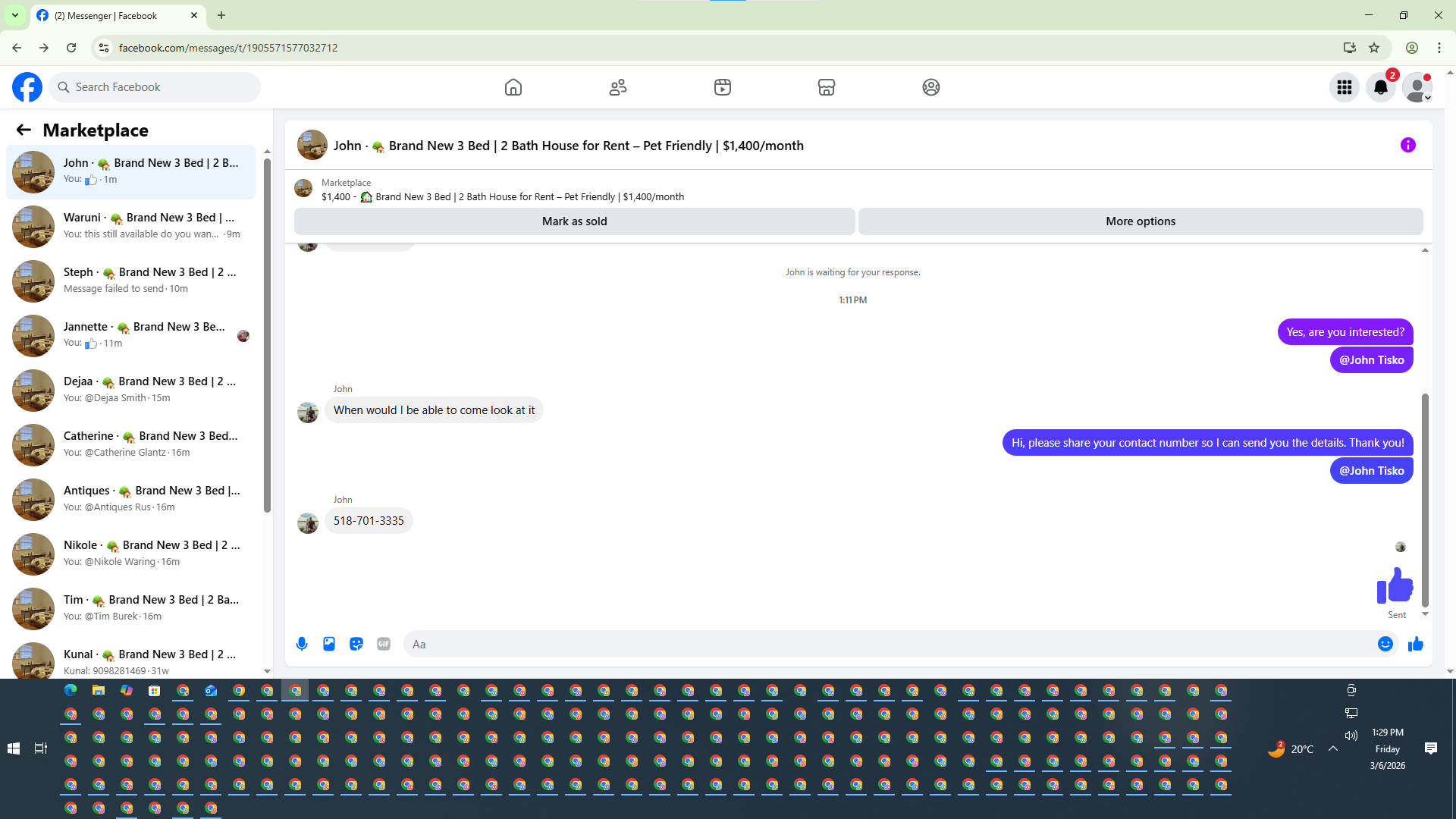Click the voice clip microphone icon
This screenshot has width=1456, height=819.
click(302, 644)
